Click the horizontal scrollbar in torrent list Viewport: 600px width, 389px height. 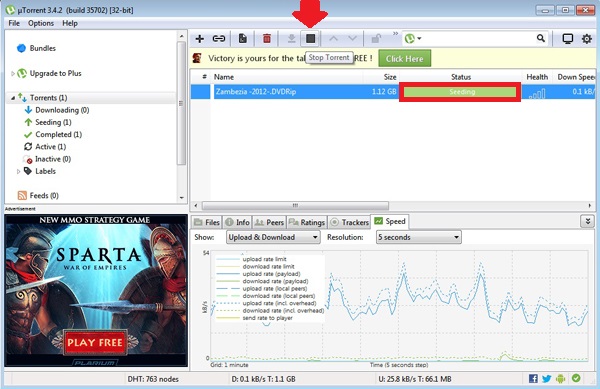[295, 206]
